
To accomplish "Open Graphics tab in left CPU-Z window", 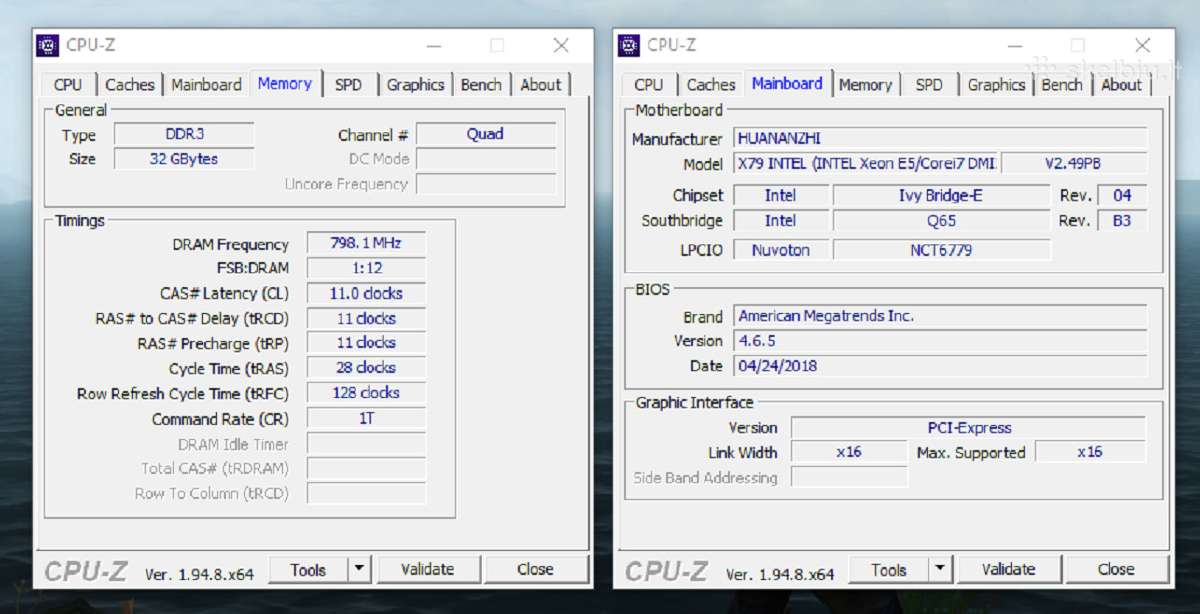I will pos(415,85).
